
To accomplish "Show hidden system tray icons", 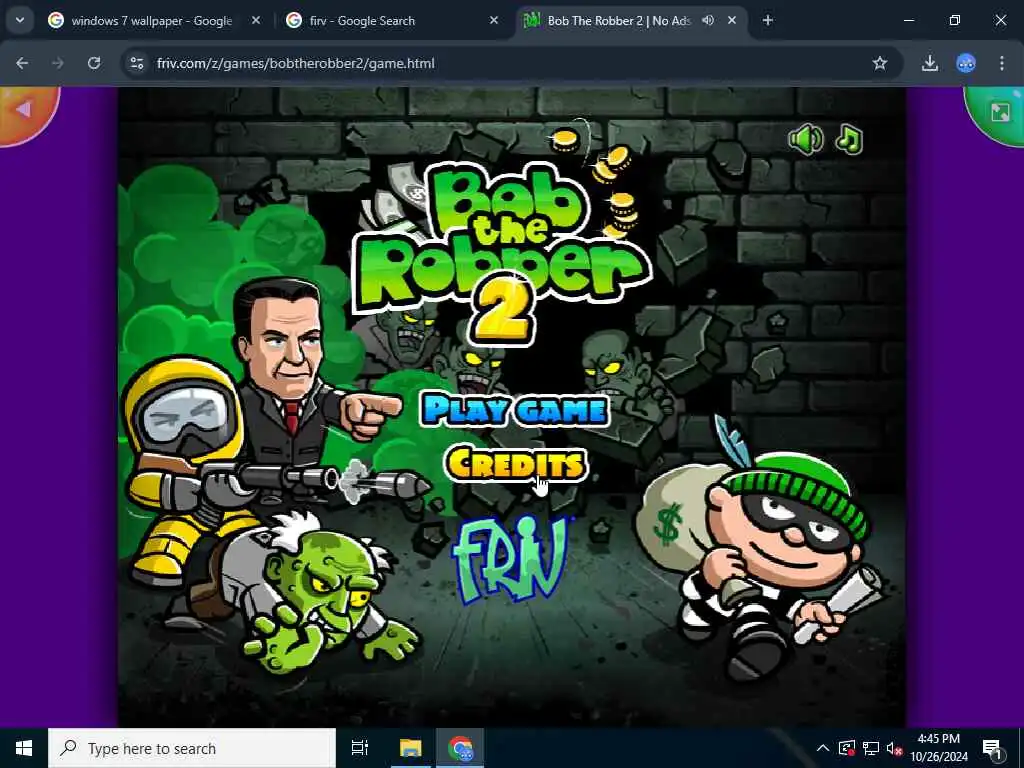I will pos(823,748).
